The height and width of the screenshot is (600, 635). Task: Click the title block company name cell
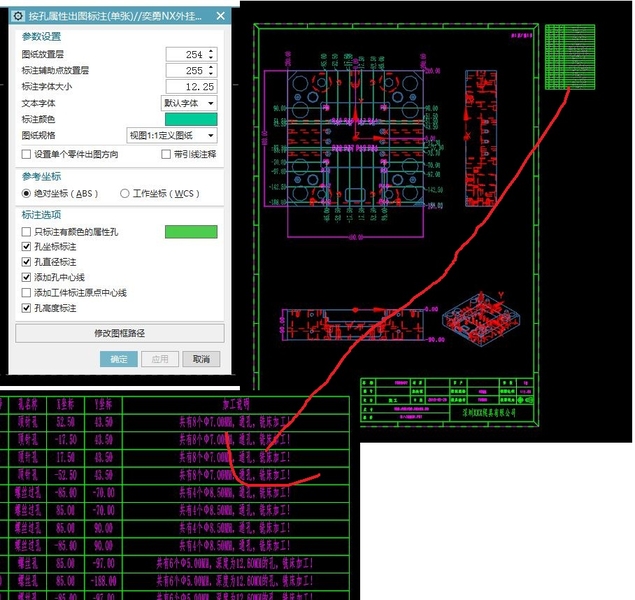pyautogui.click(x=490, y=413)
